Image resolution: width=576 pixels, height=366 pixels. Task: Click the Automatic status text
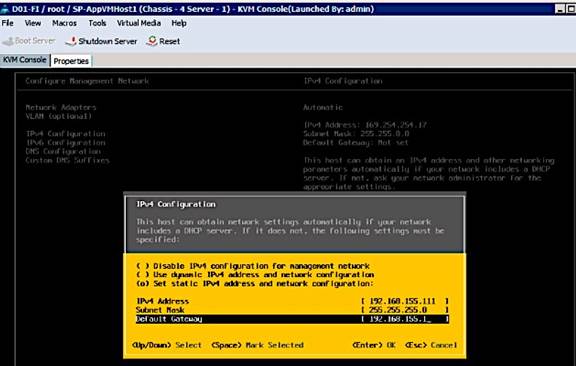[323, 108]
